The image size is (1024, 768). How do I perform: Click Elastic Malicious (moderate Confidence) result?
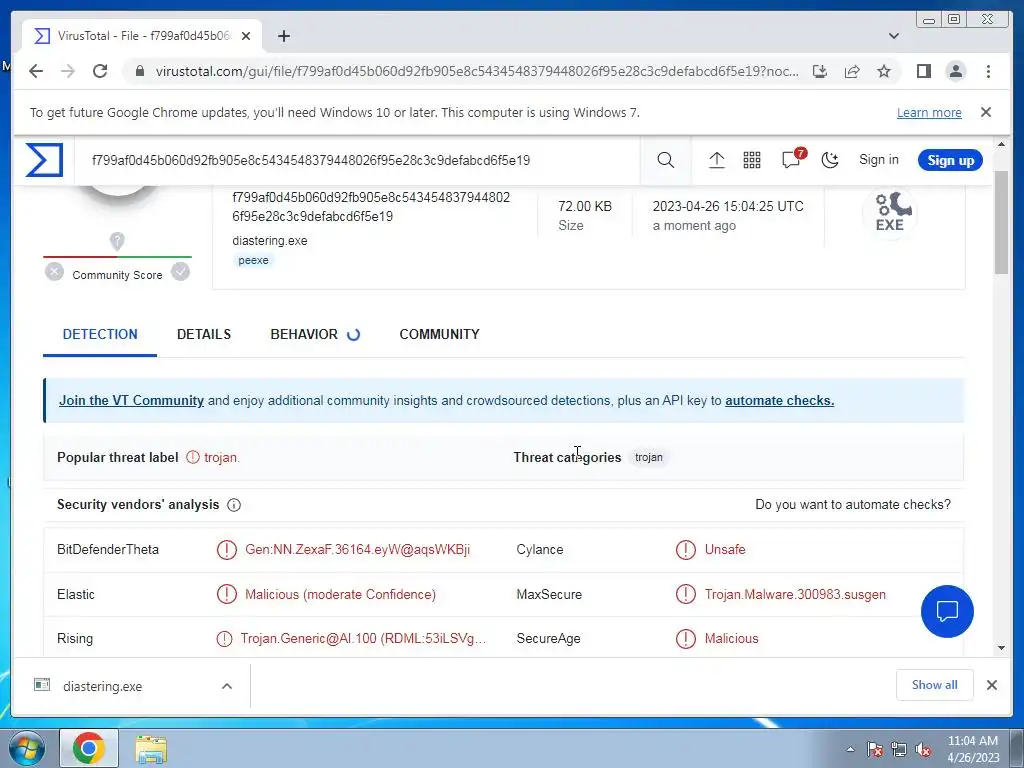[x=340, y=594]
